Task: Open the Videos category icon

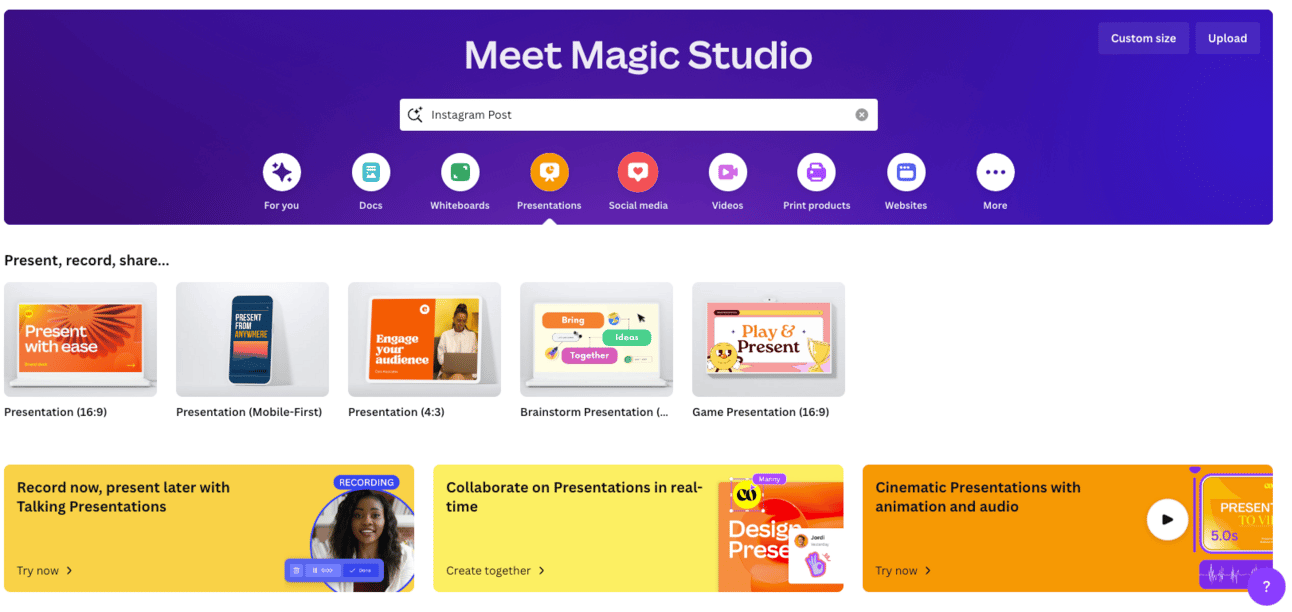Action: click(x=727, y=172)
